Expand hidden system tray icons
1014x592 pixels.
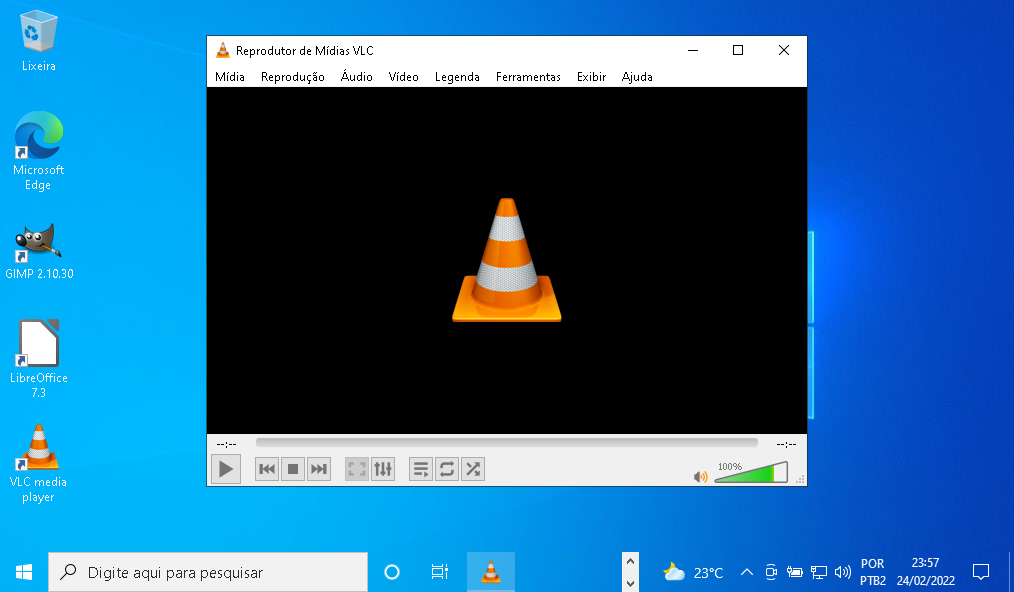click(747, 572)
